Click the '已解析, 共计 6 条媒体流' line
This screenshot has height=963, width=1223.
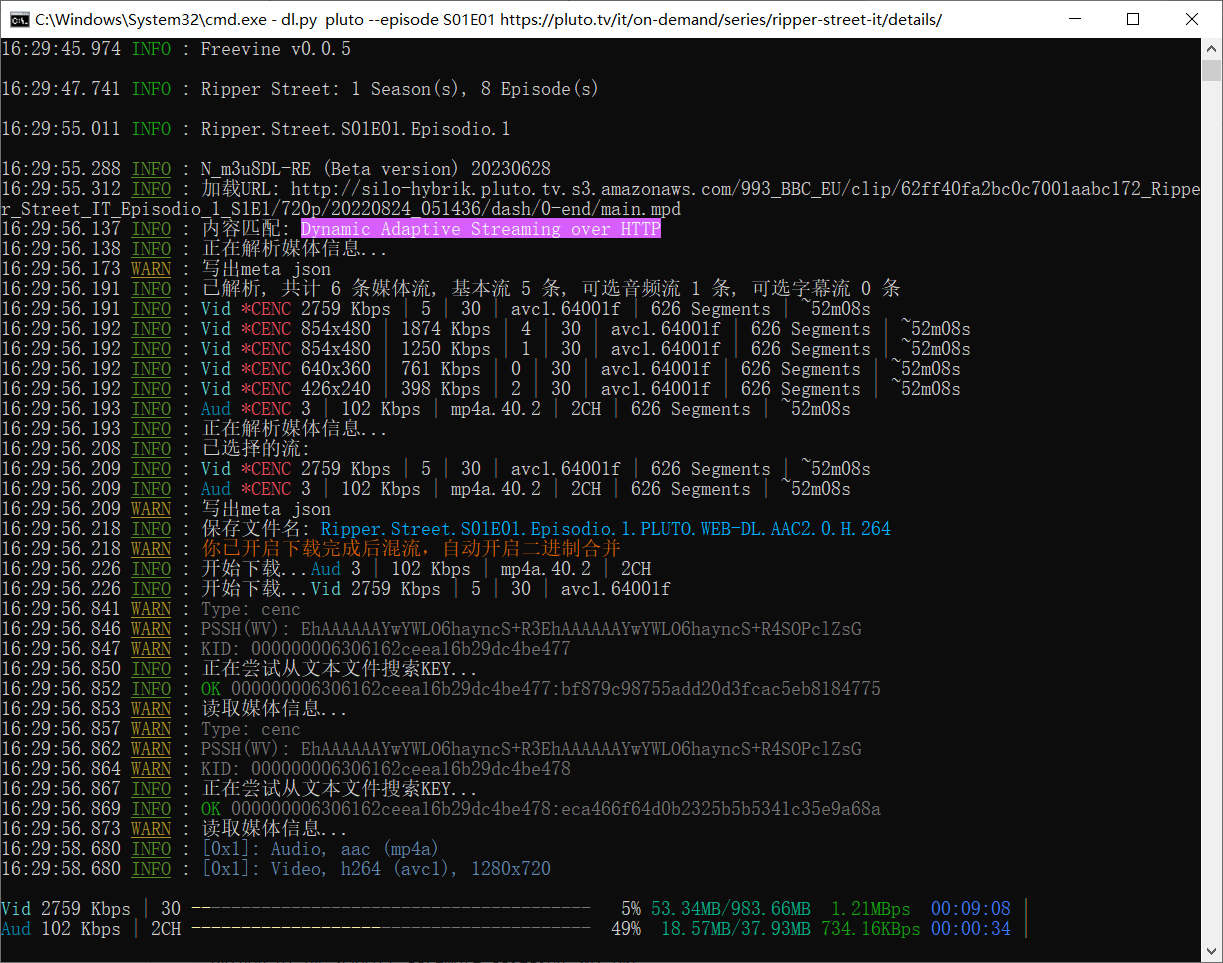tap(550, 289)
